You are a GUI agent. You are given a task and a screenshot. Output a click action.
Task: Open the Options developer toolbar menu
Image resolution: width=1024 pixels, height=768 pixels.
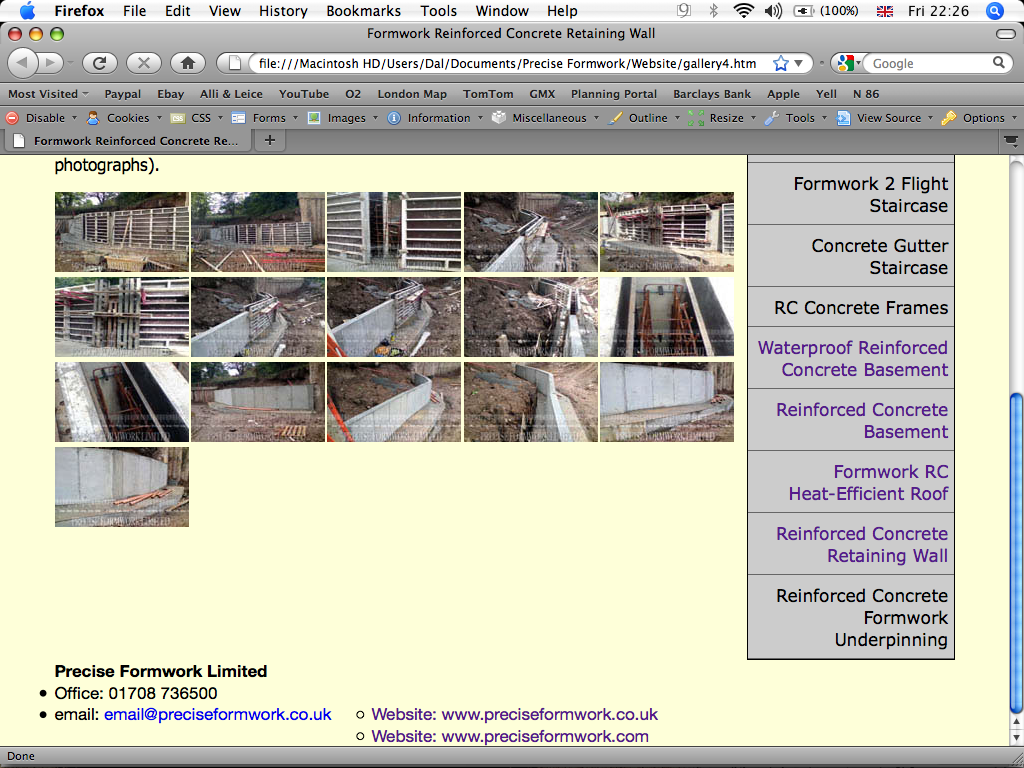point(978,118)
